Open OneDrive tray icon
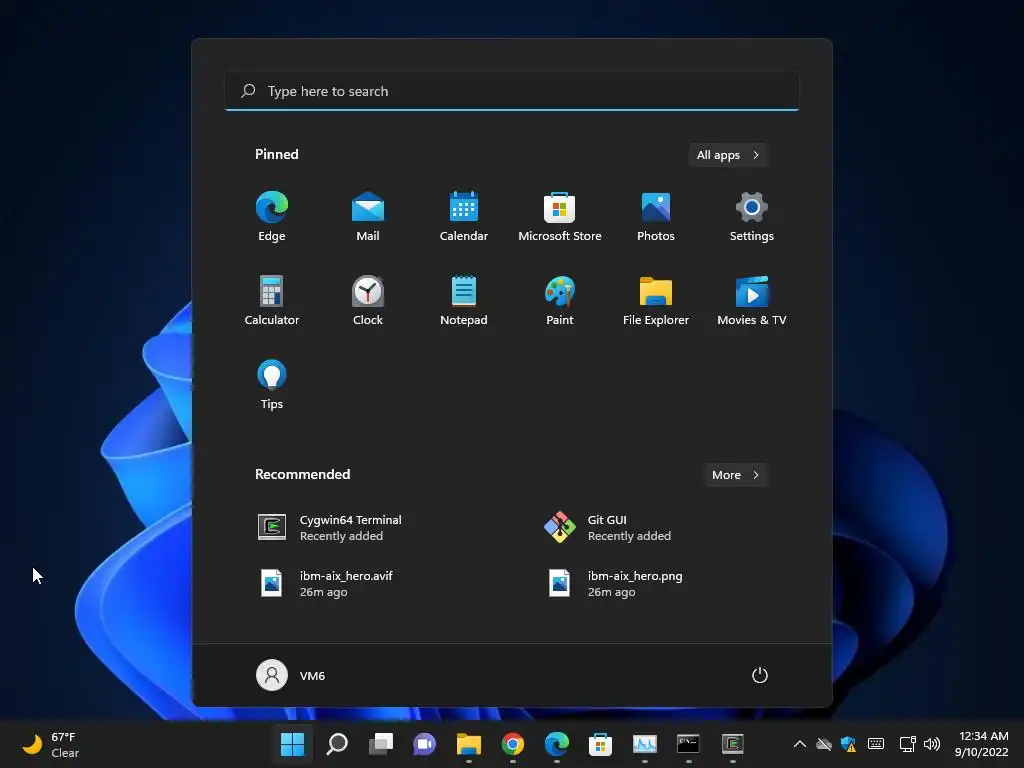1024x768 pixels. coord(824,744)
